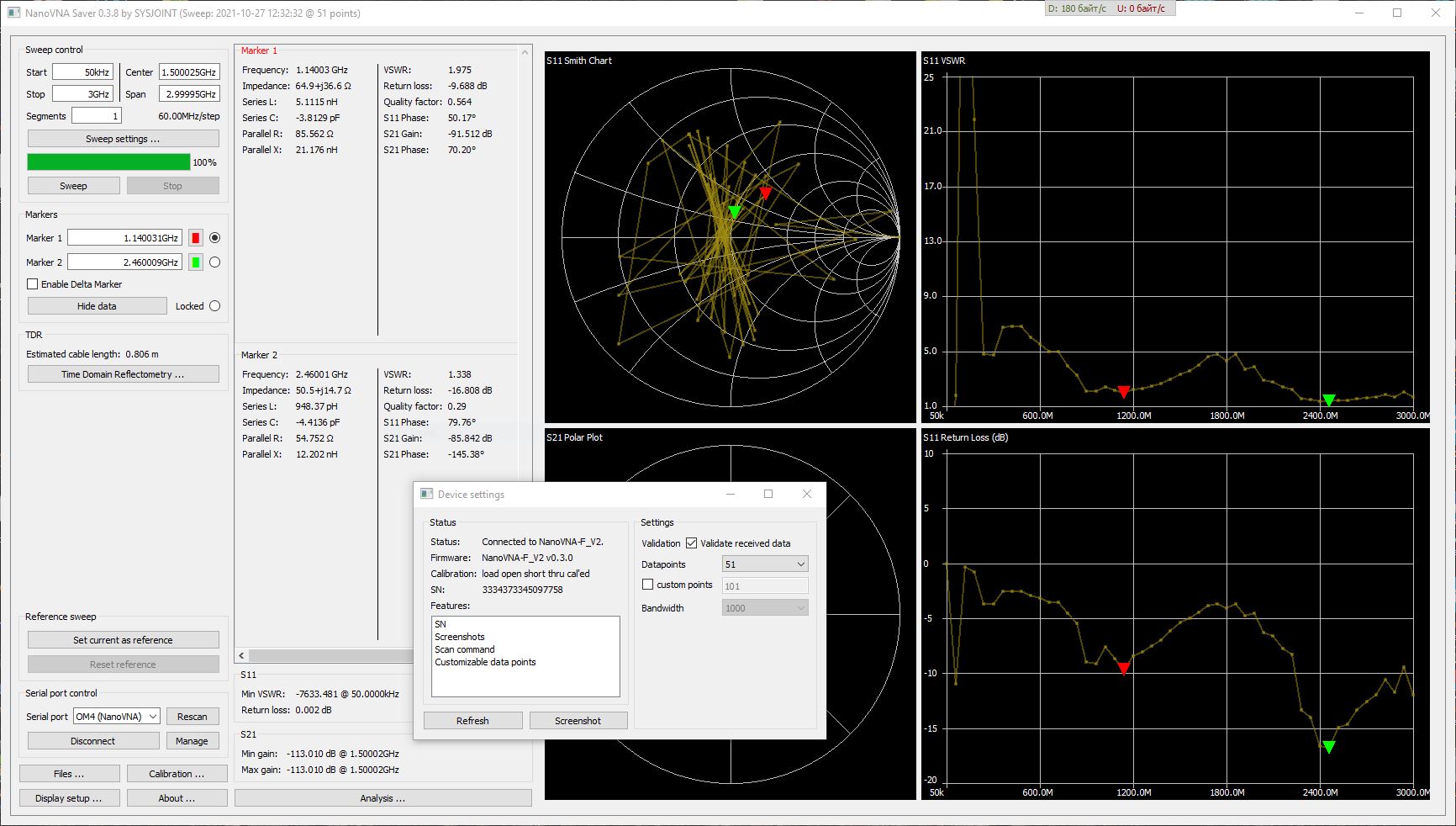Open the About dialog
Screen dimensions: 1456x826
177,798
